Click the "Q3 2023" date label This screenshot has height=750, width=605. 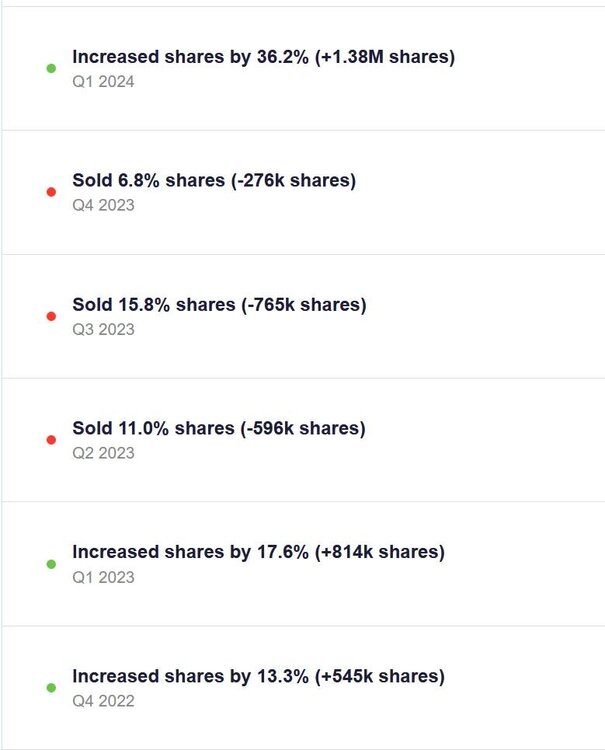click(103, 329)
